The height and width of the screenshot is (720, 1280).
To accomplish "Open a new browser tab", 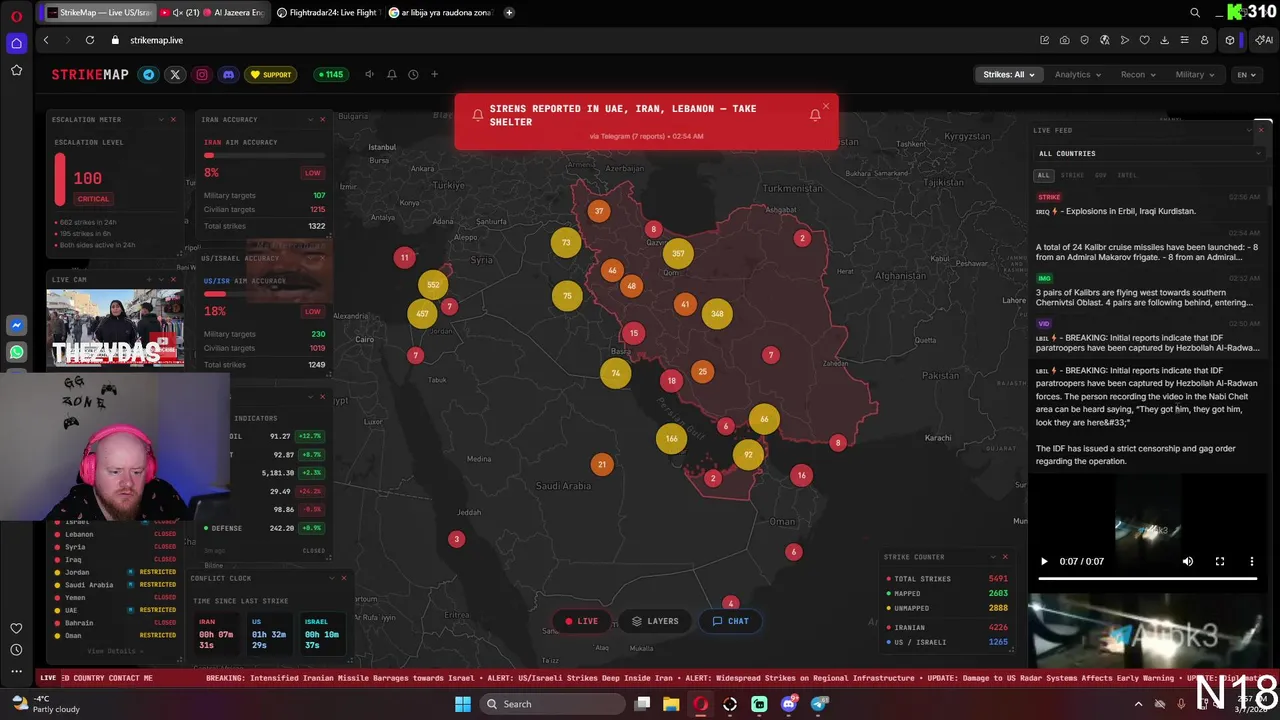I will click(x=509, y=12).
